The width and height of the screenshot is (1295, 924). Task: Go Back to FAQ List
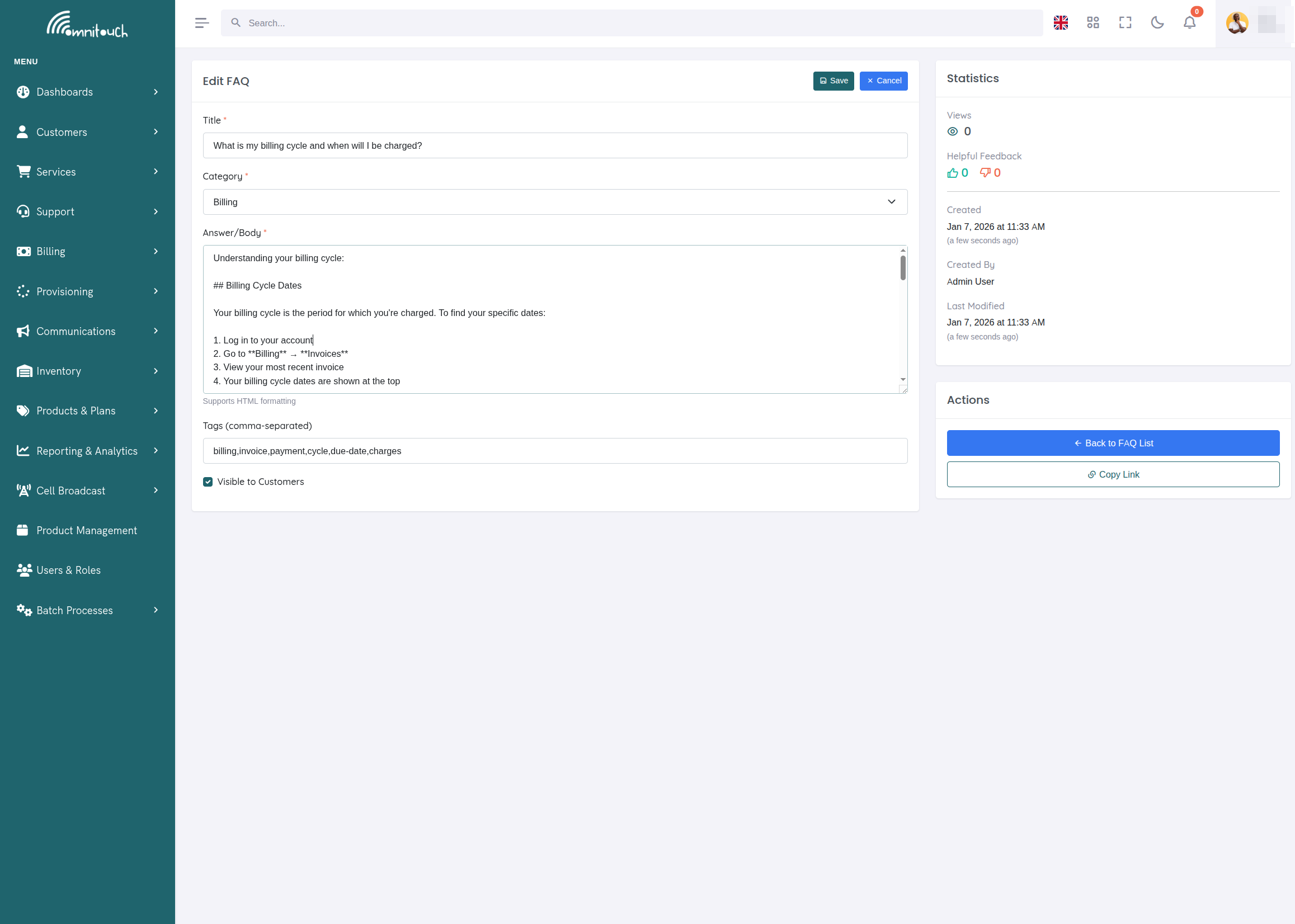1113,442
